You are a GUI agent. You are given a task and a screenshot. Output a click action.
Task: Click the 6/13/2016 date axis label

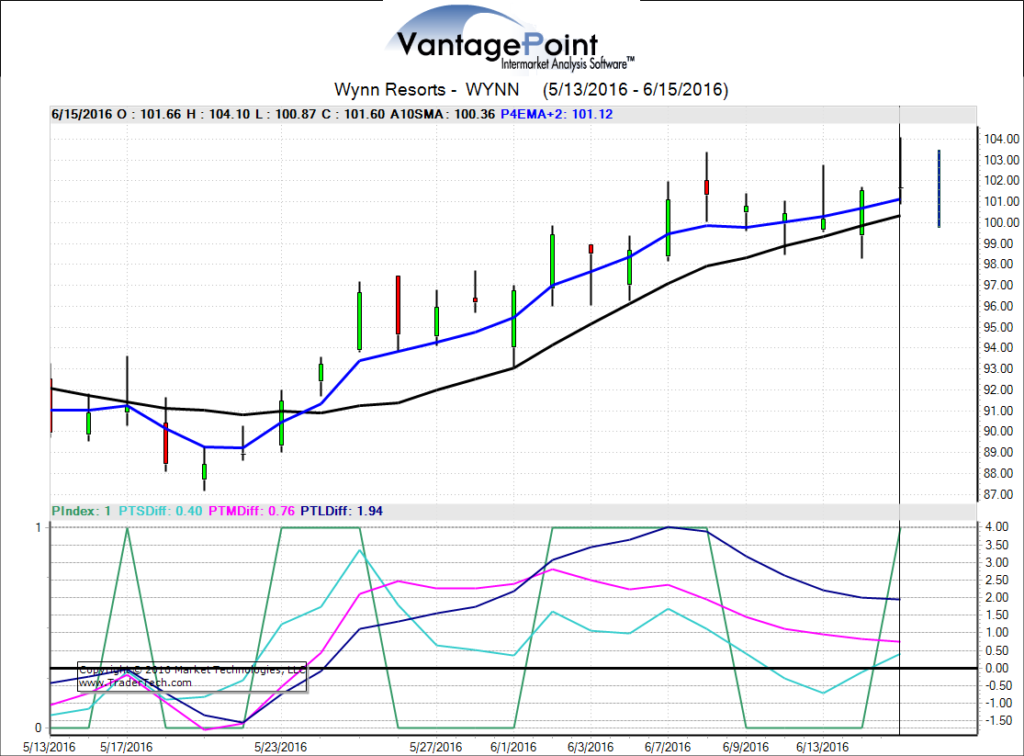(822, 747)
